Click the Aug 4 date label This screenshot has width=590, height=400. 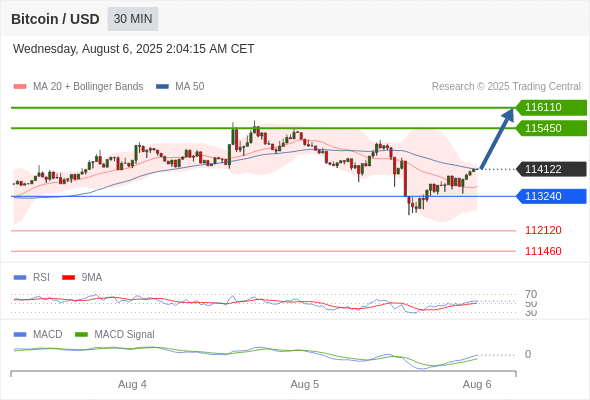[132, 384]
